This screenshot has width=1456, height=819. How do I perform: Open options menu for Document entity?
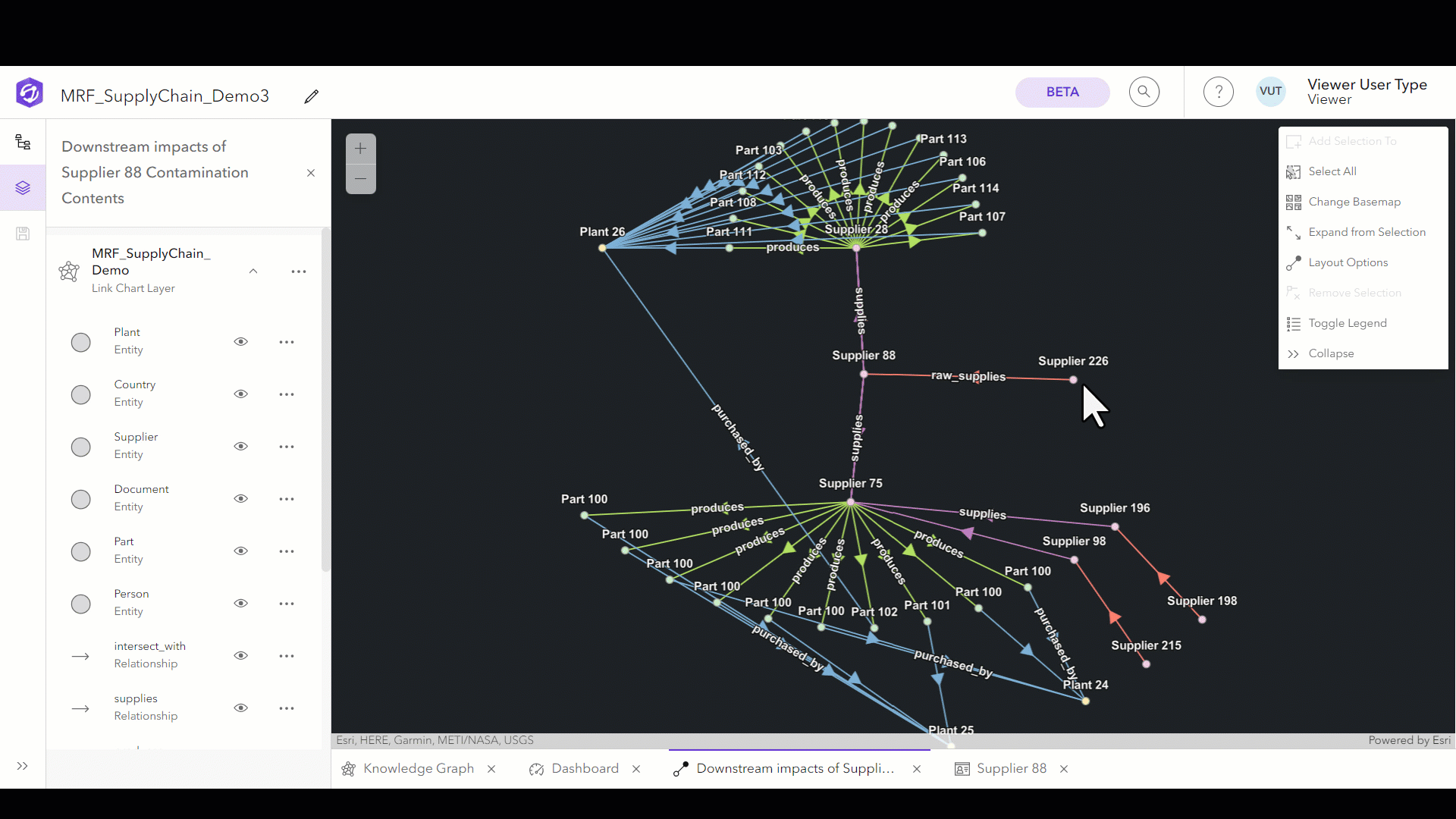pyautogui.click(x=287, y=499)
